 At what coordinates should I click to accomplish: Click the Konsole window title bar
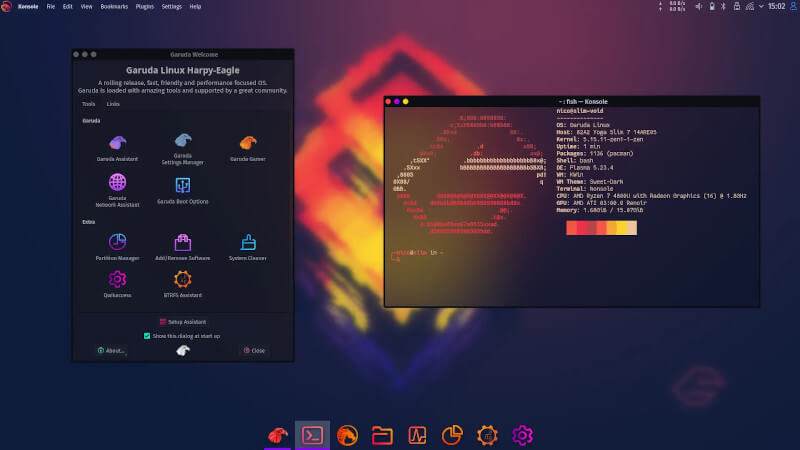[x=572, y=102]
